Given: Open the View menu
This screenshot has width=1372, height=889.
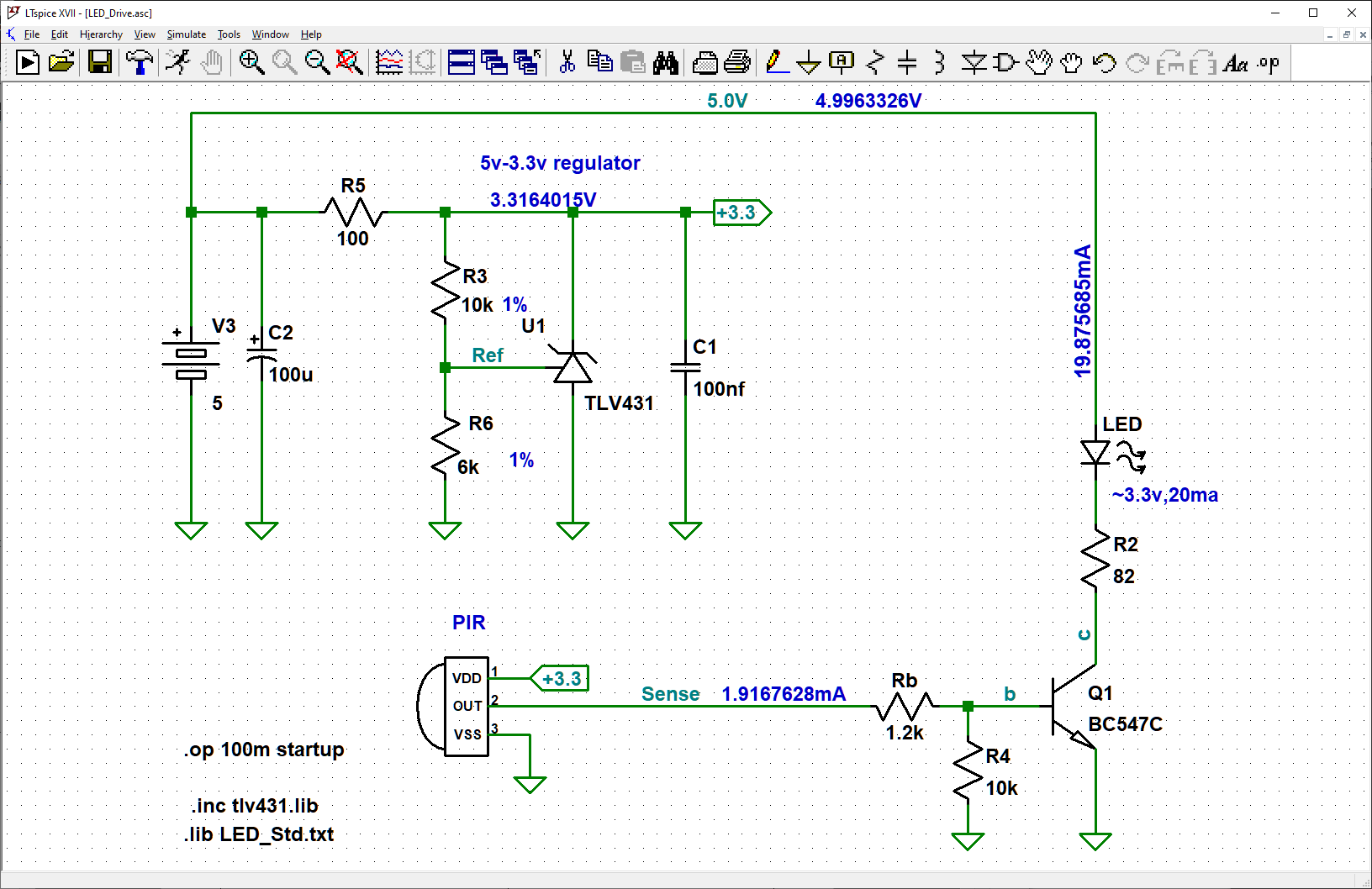Looking at the screenshot, I should pyautogui.click(x=145, y=34).
